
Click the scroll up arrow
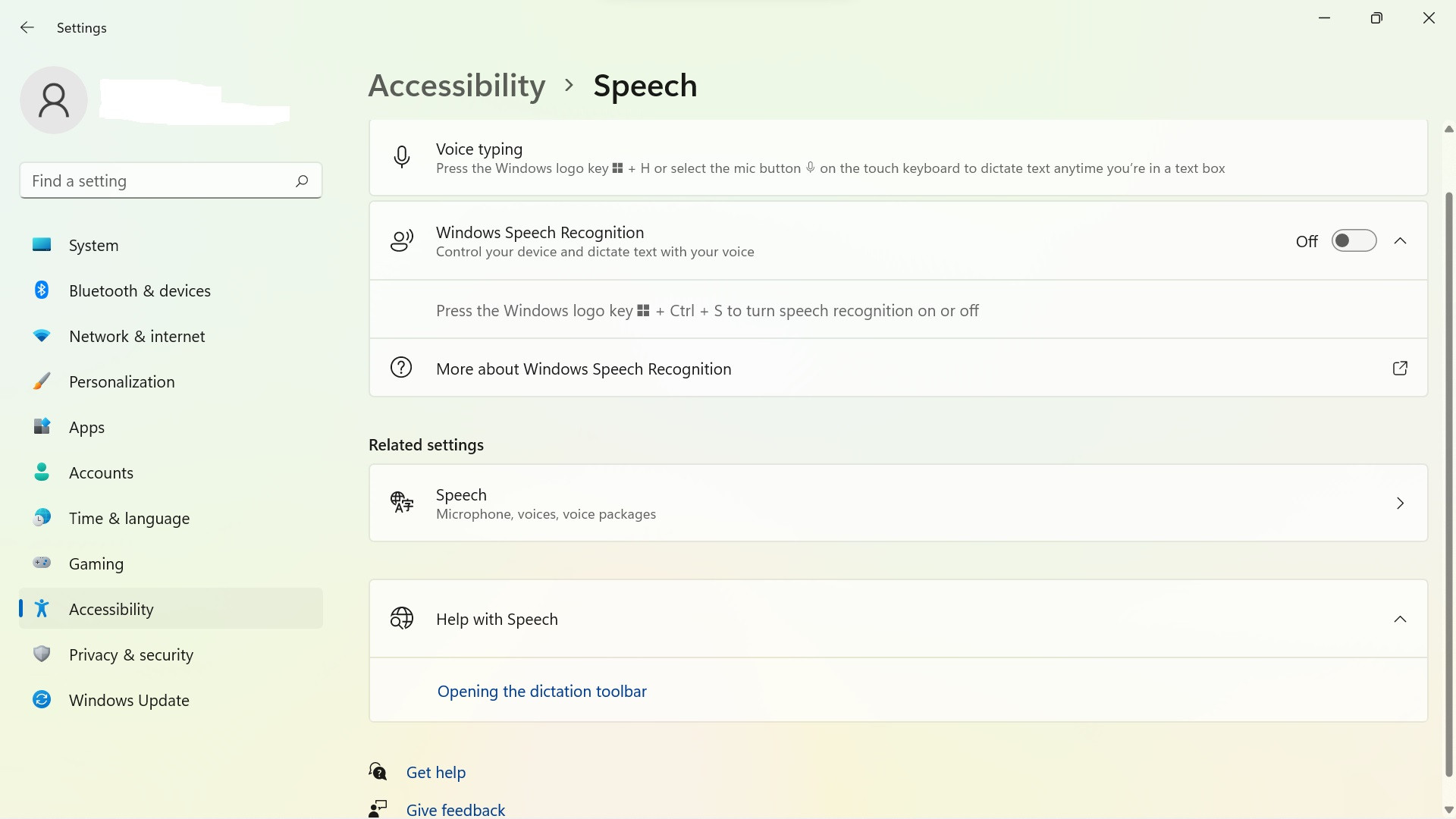[x=1449, y=129]
